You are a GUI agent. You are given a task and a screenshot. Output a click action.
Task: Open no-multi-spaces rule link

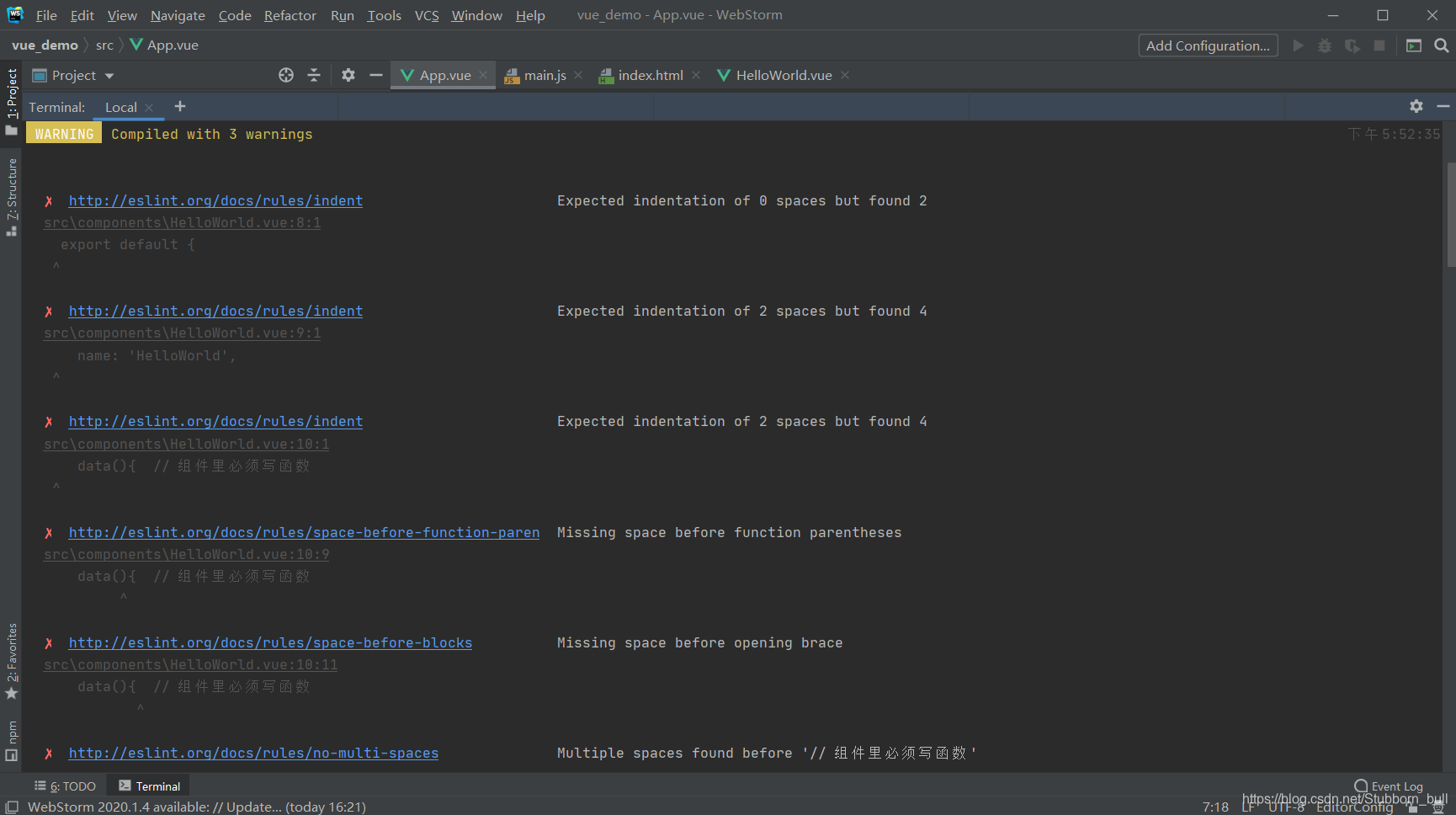[x=253, y=753]
